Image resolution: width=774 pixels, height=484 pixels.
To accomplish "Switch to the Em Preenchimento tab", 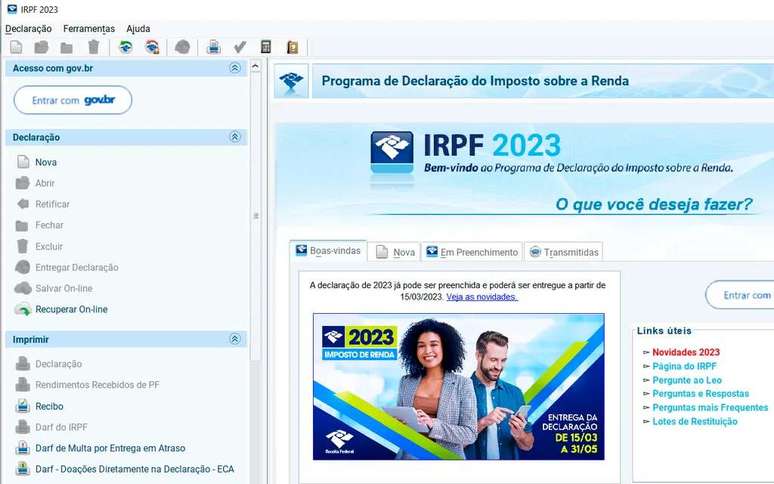I will 472,252.
